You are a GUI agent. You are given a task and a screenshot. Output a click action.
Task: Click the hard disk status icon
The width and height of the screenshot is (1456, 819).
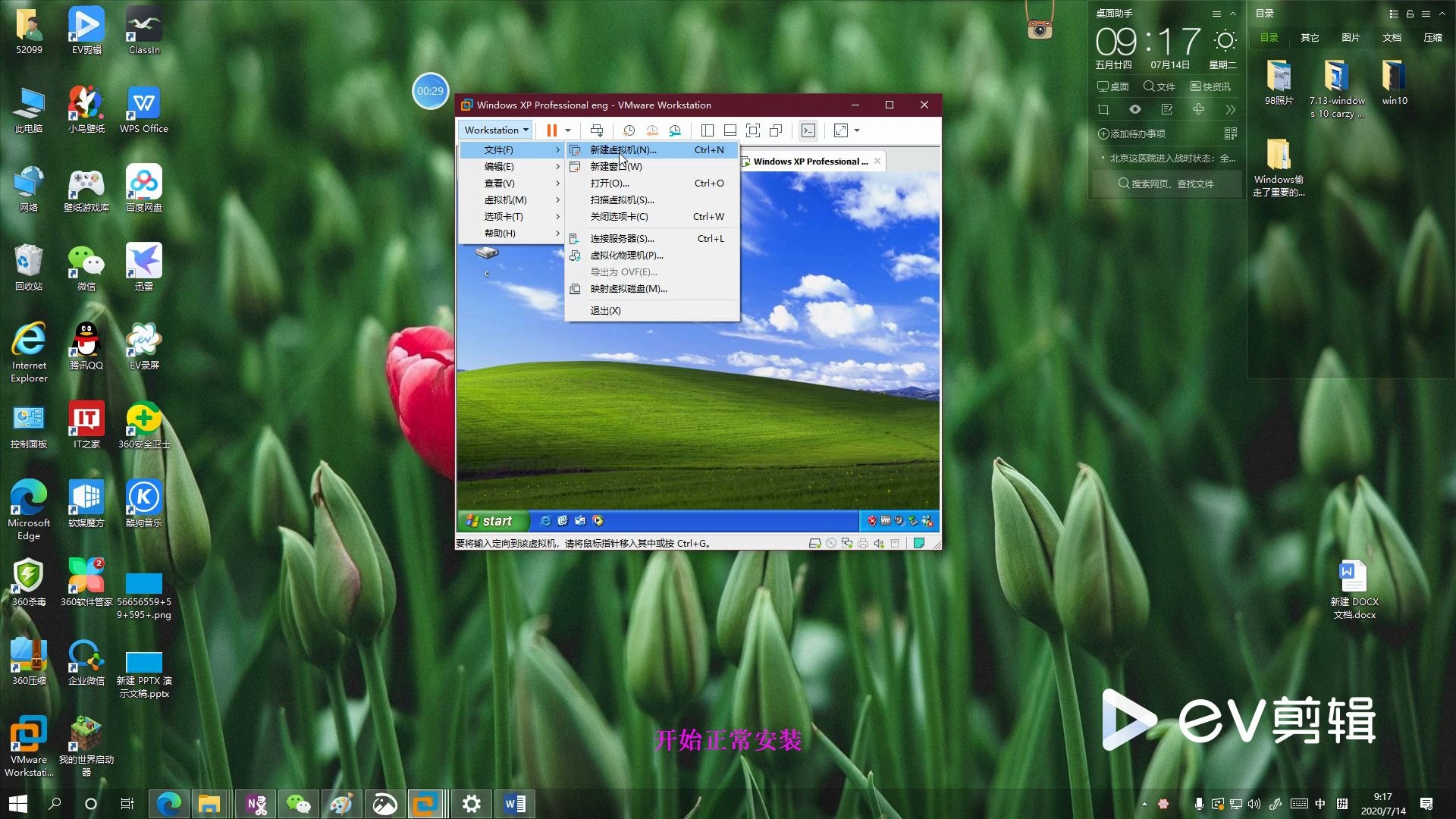pos(815,543)
